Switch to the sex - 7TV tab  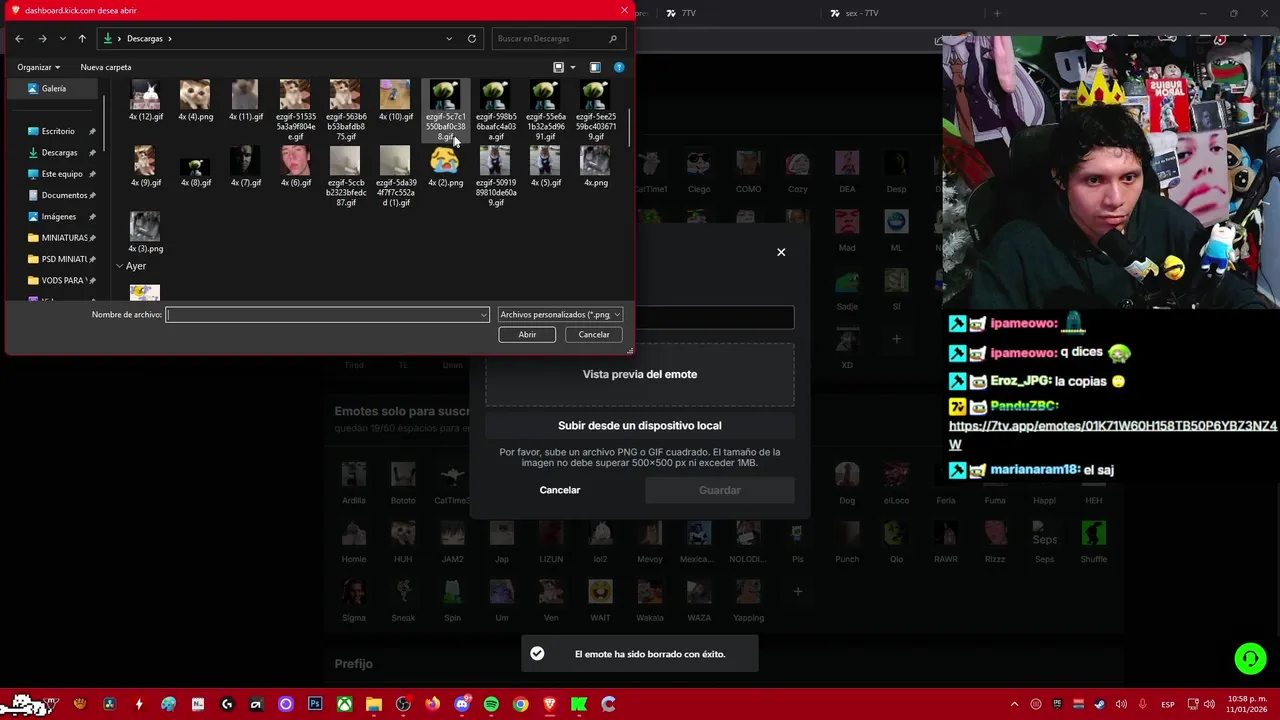(x=862, y=13)
